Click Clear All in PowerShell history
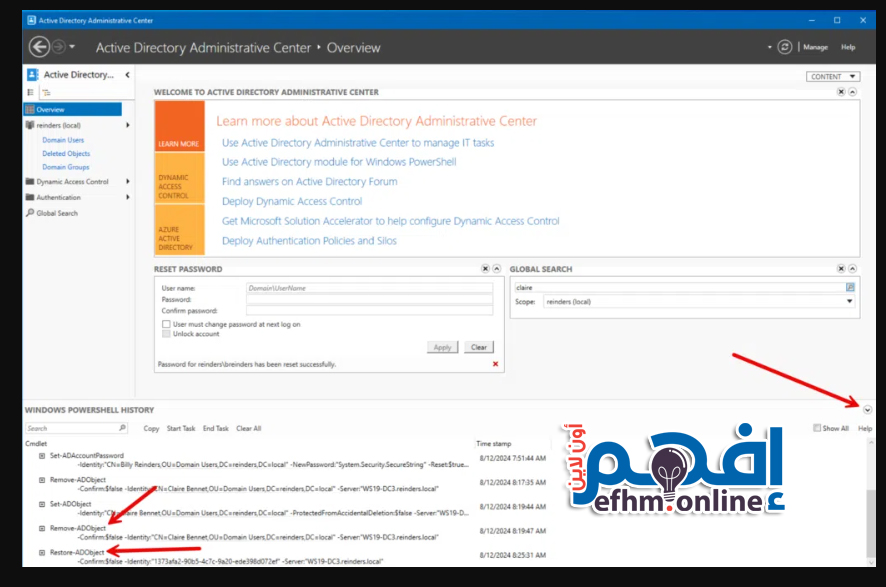The width and height of the screenshot is (886, 587). [x=248, y=428]
